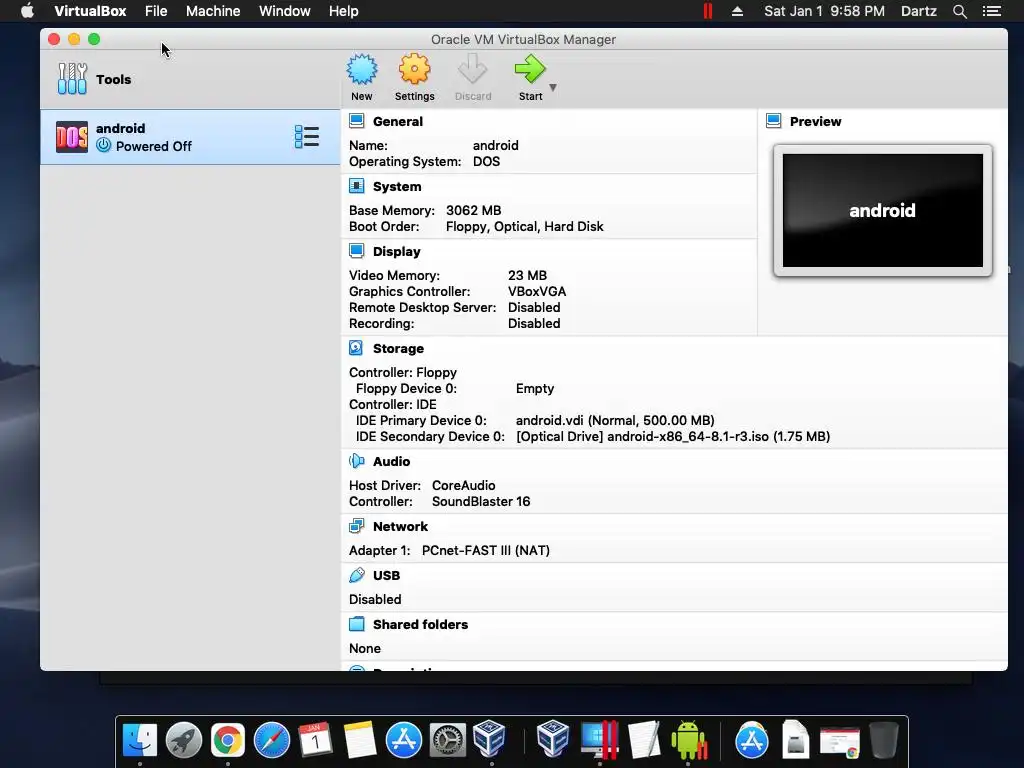The image size is (1024, 768).
Task: Click the red Parallels menu bar icon
Action: click(708, 11)
